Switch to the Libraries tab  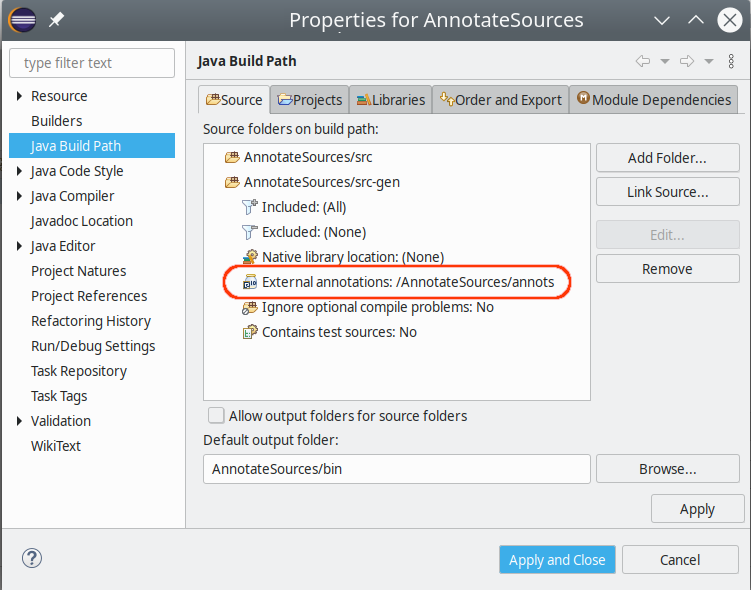391,100
